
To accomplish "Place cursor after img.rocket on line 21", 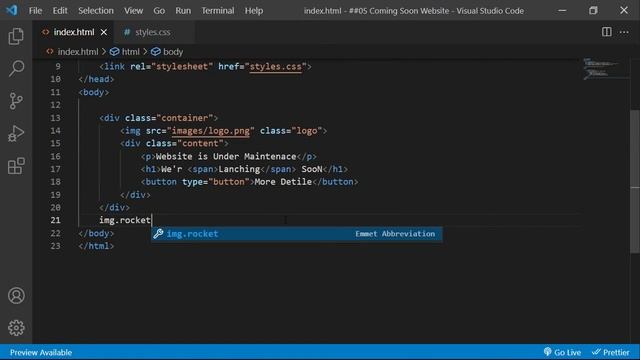I will point(151,220).
